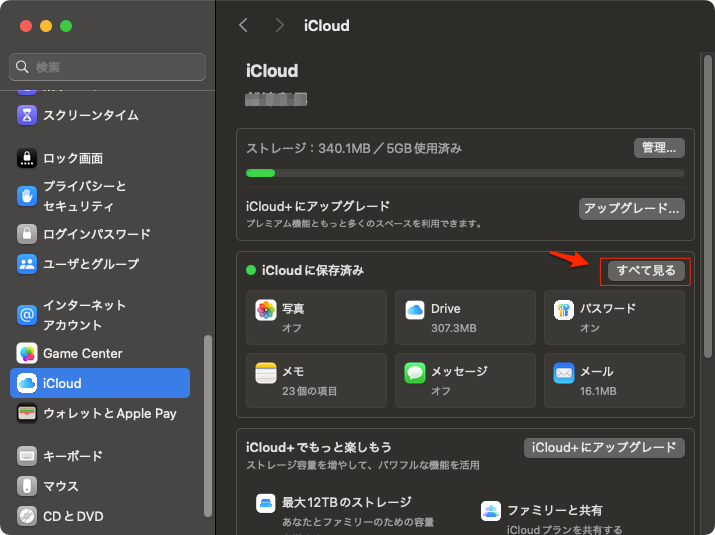The height and width of the screenshot is (535, 715).
Task: Open the メール (Mail) tile
Action: pyautogui.click(x=614, y=380)
